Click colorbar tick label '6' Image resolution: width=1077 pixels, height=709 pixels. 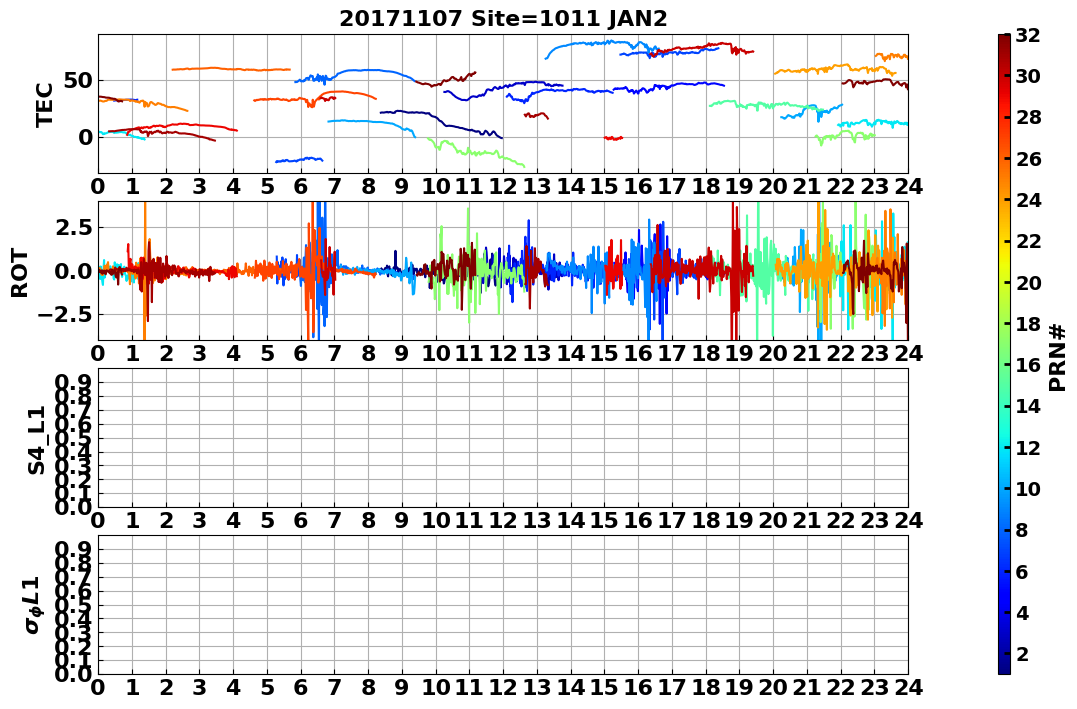(1021, 571)
